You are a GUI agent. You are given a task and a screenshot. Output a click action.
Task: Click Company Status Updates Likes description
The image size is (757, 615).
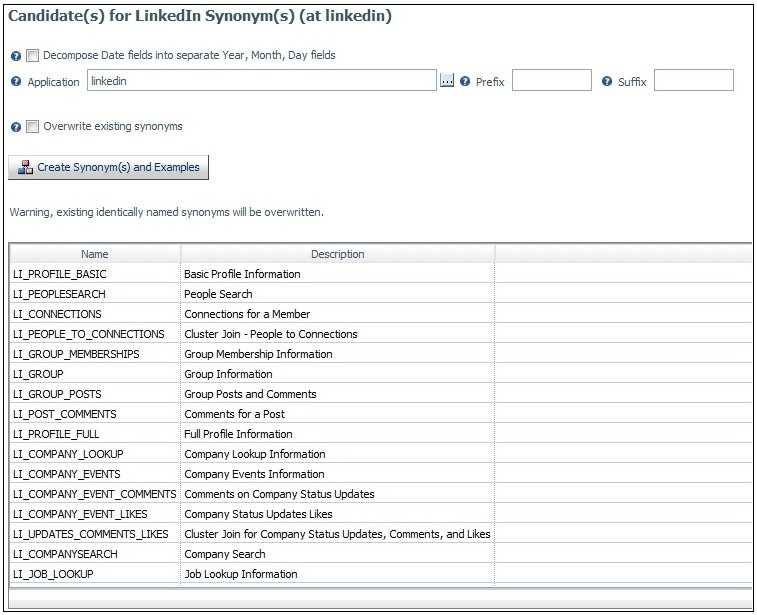[x=258, y=514]
